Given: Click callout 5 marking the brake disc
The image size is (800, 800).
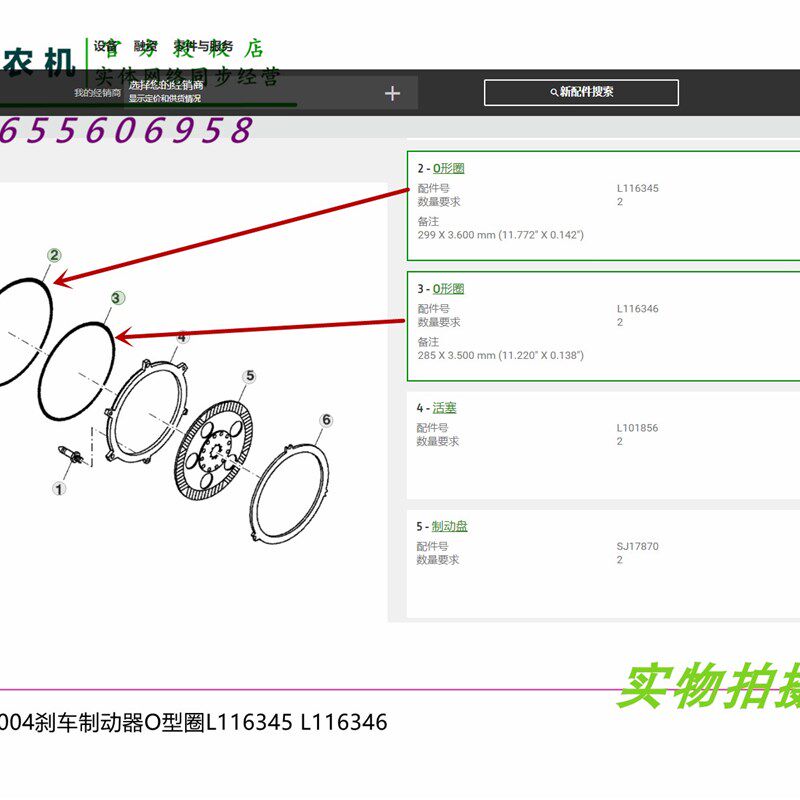Looking at the screenshot, I should point(250,376).
